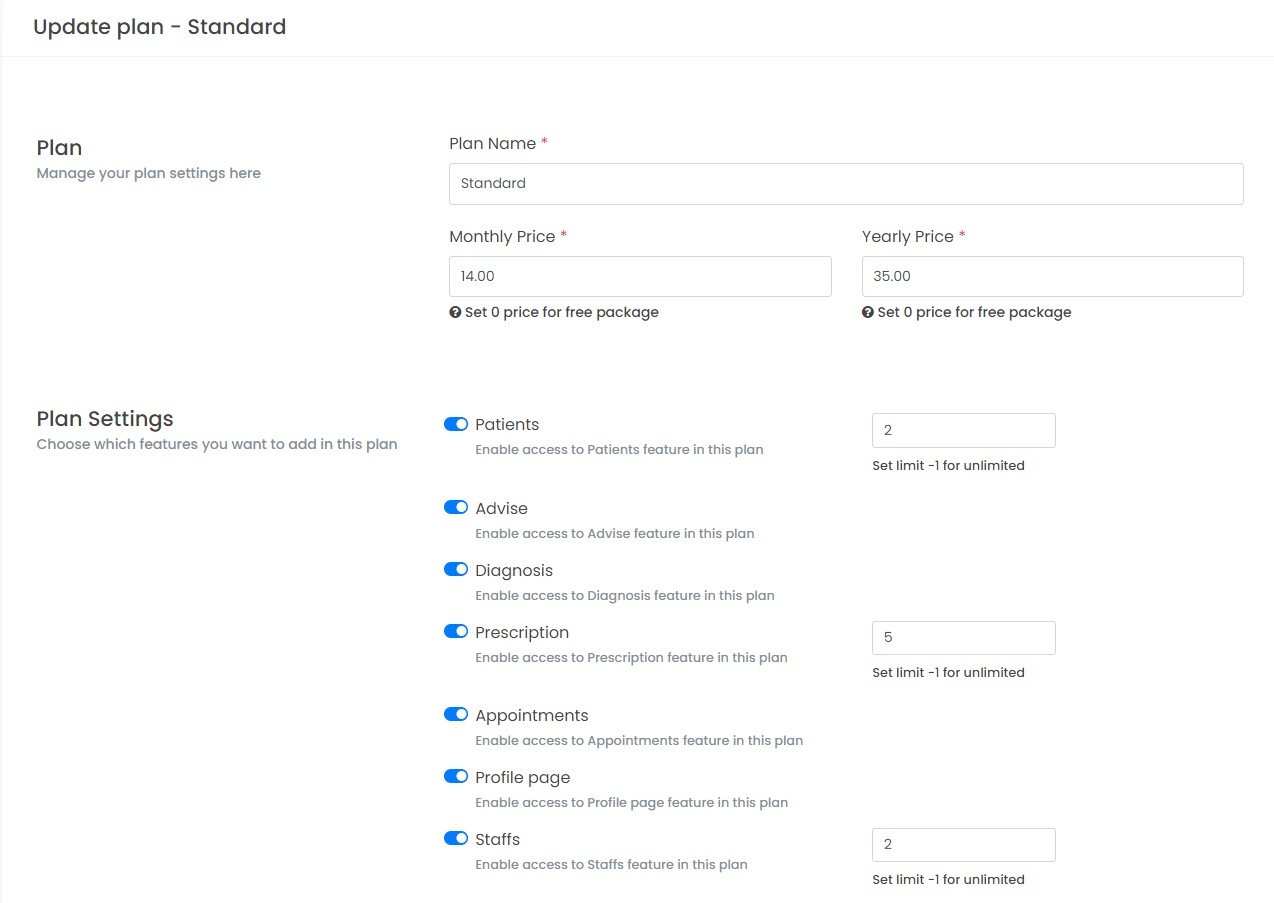The width and height of the screenshot is (1274, 903).
Task: Click the Diagnosis feature label
Action: tap(514, 571)
